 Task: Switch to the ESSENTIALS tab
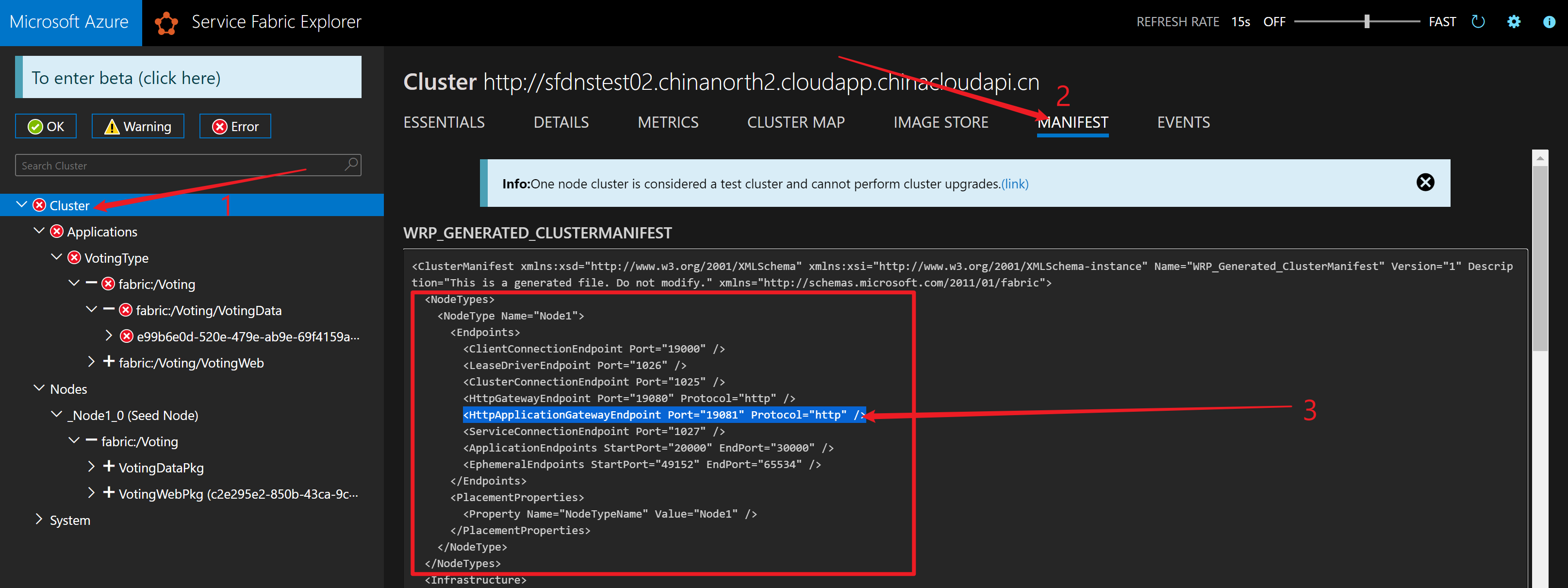pyautogui.click(x=444, y=122)
